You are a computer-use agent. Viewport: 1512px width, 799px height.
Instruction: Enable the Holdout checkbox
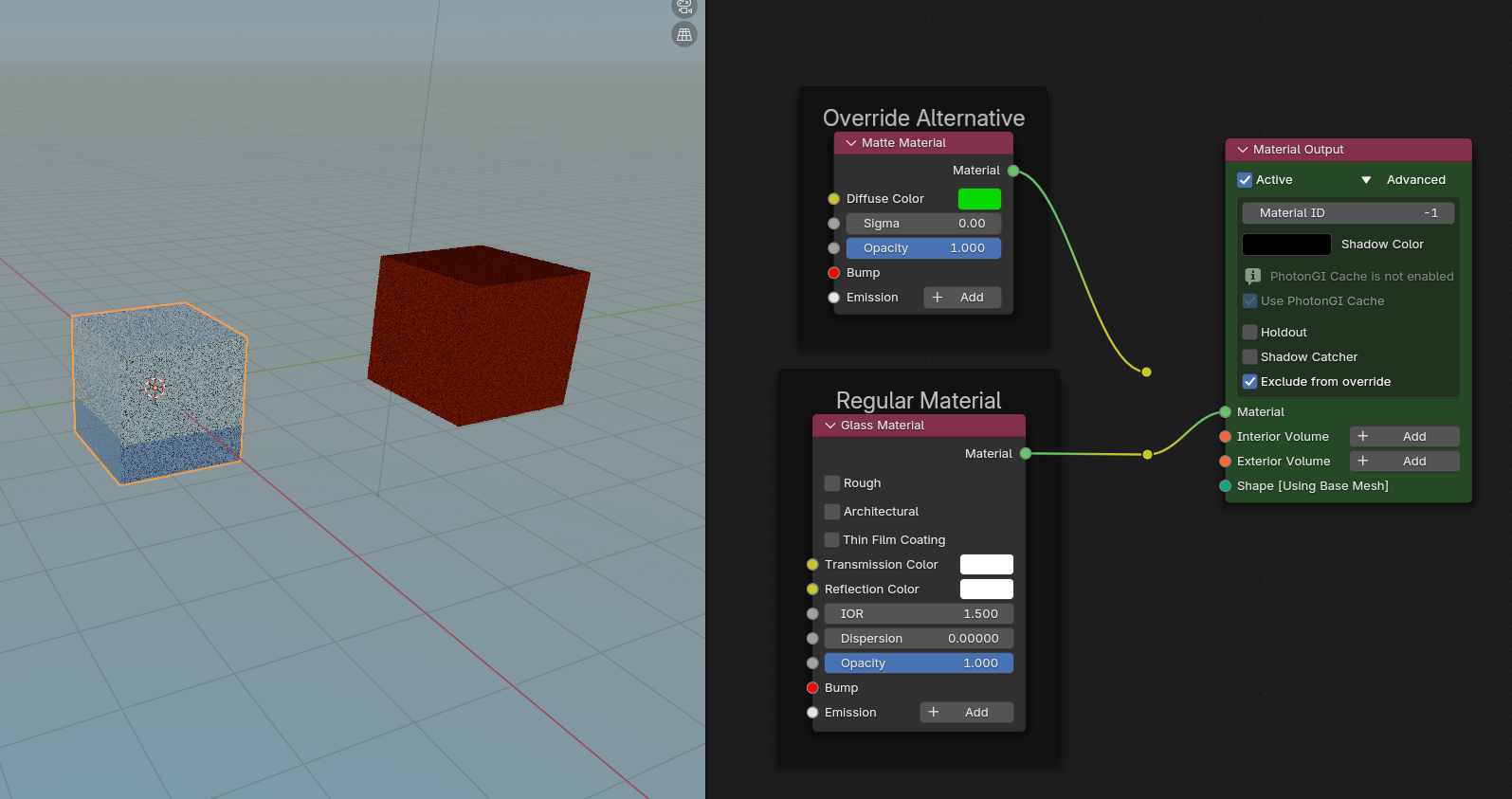coord(1250,333)
